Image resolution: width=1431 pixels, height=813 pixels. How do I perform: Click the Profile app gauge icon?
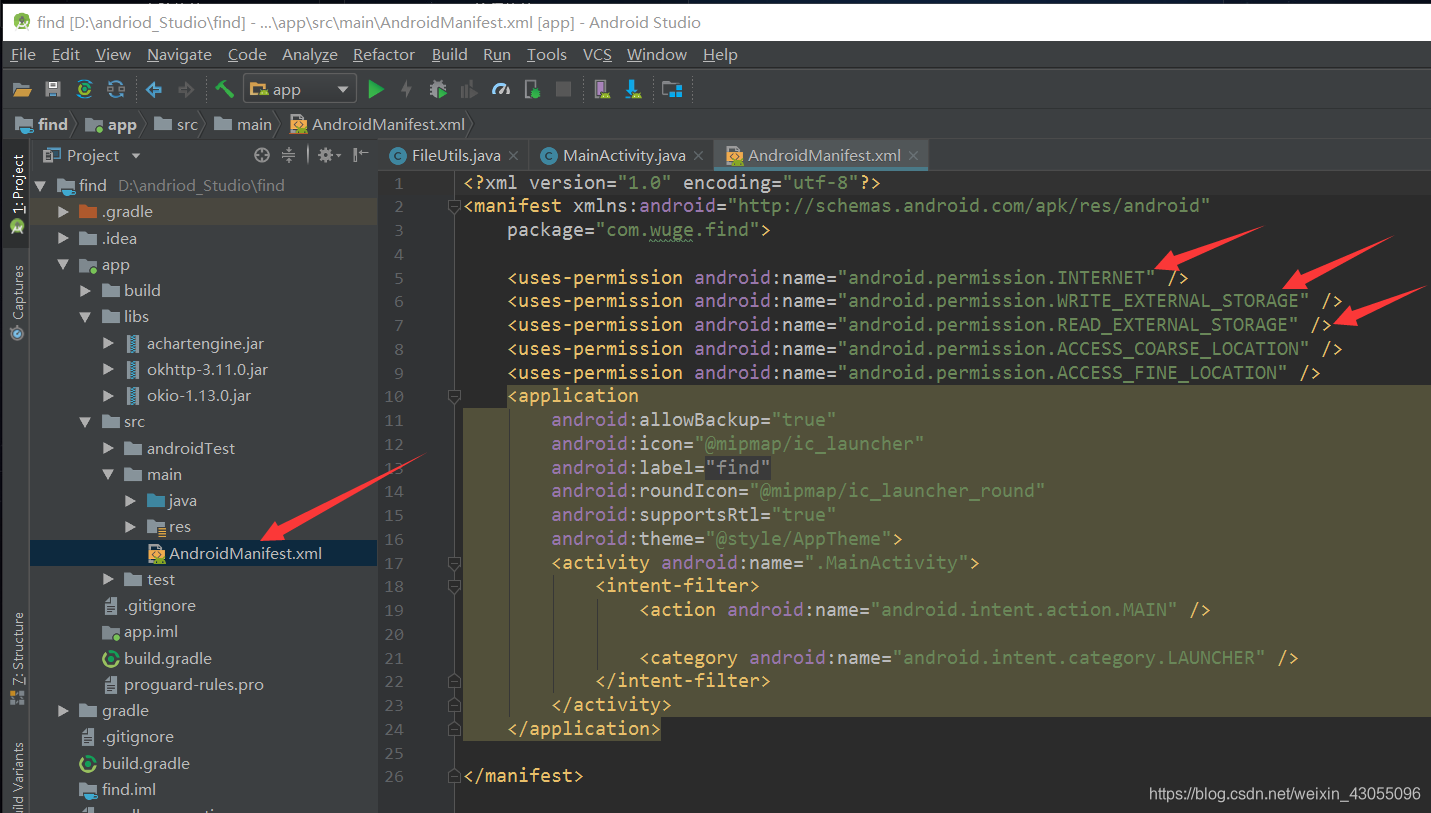(x=501, y=90)
